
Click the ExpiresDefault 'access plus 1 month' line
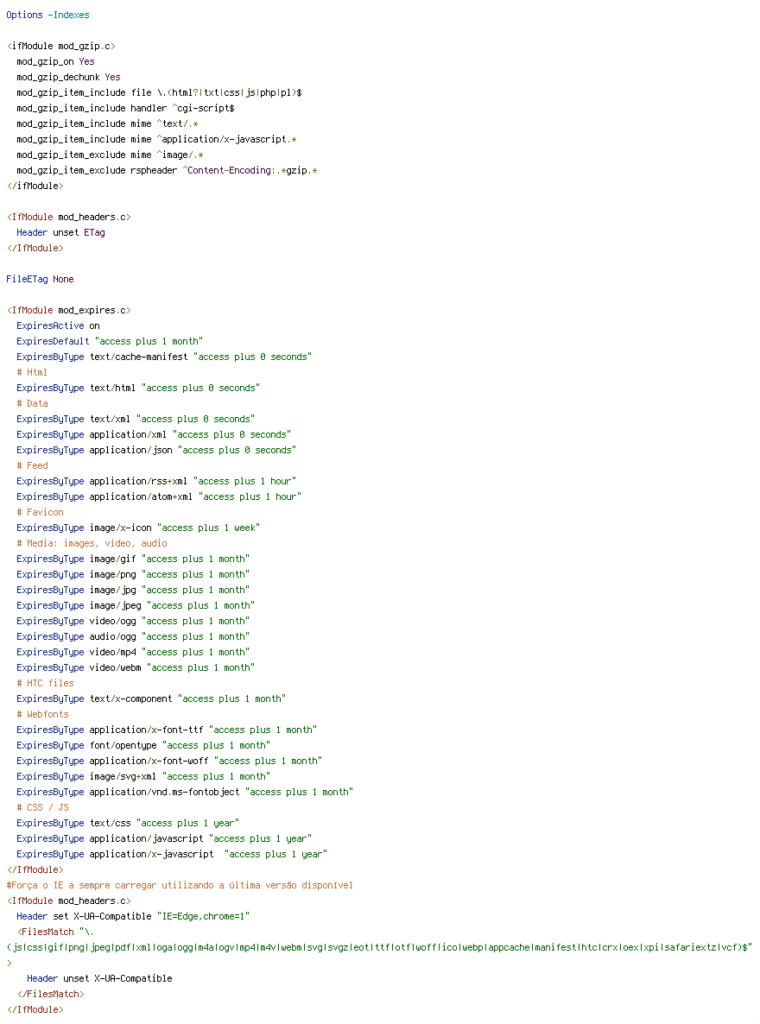coord(109,341)
